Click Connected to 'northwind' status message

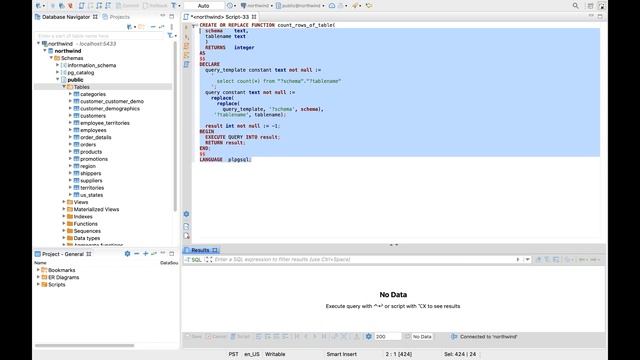click(x=488, y=336)
